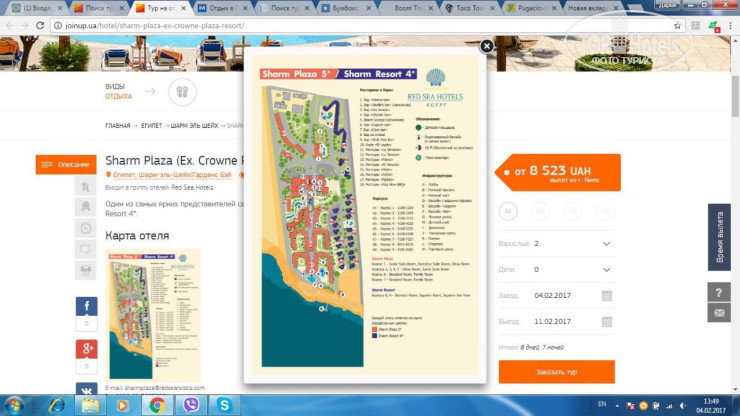
Task: Open the ЕГИПЕТ breadcrumb link
Action: coord(152,126)
